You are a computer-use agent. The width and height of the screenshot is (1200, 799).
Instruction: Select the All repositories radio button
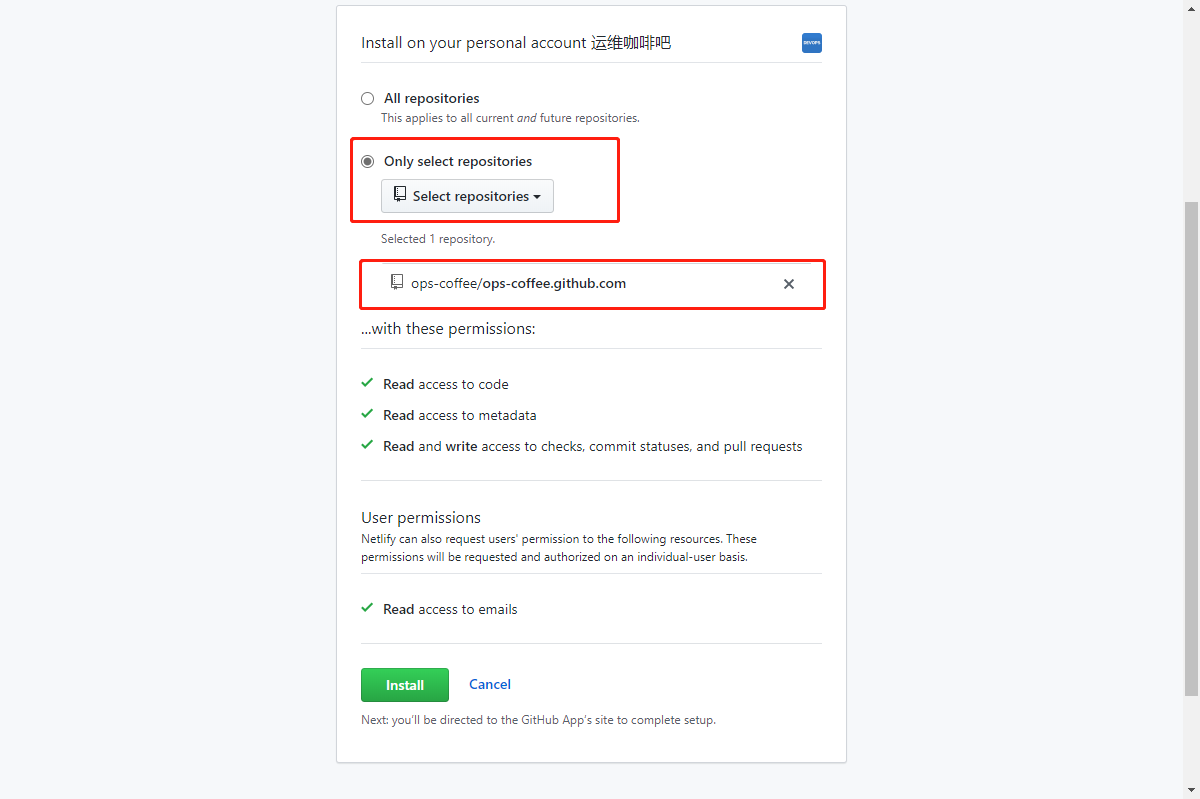pyautogui.click(x=368, y=98)
